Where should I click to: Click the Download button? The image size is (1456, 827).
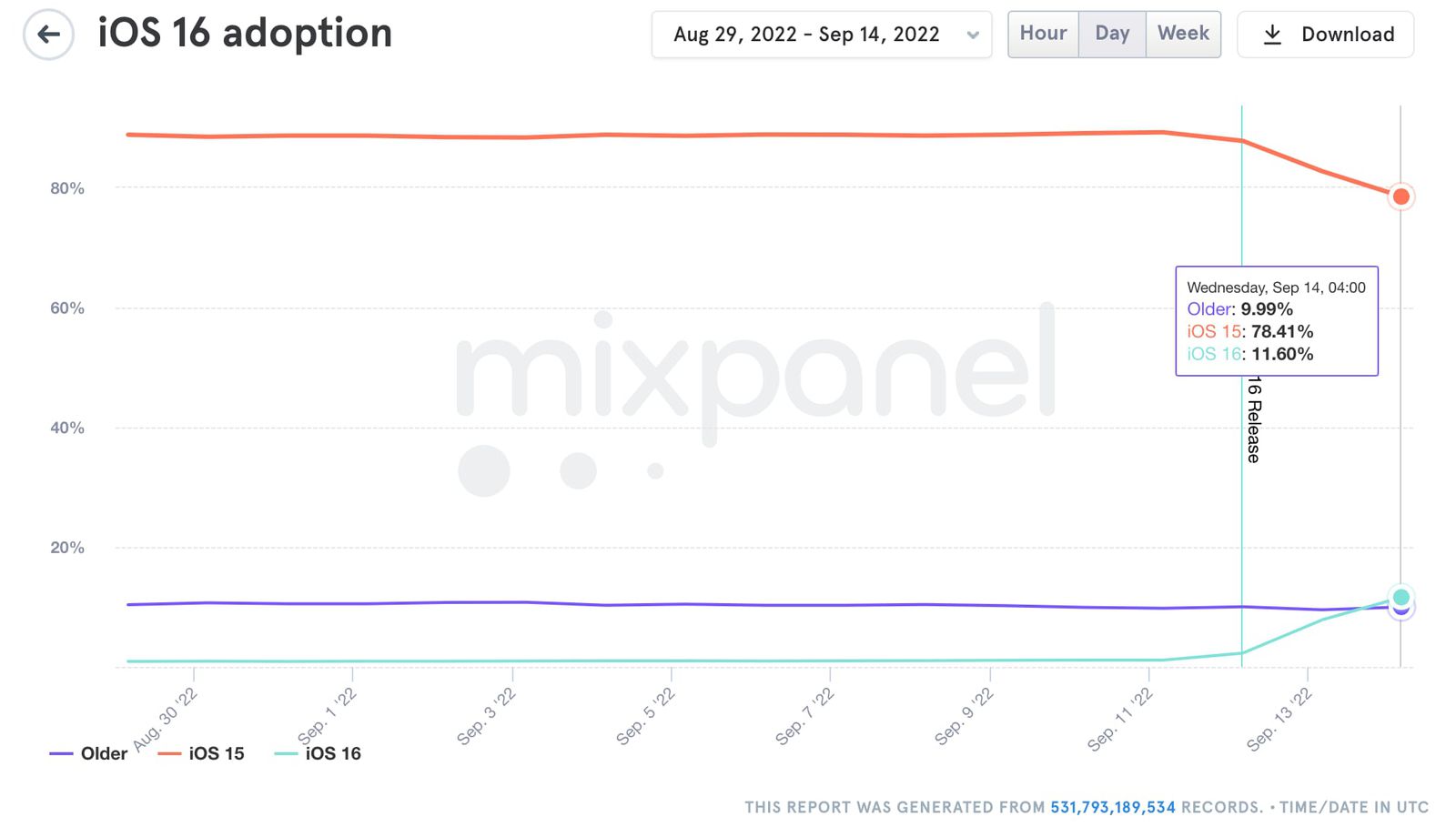click(x=1325, y=35)
